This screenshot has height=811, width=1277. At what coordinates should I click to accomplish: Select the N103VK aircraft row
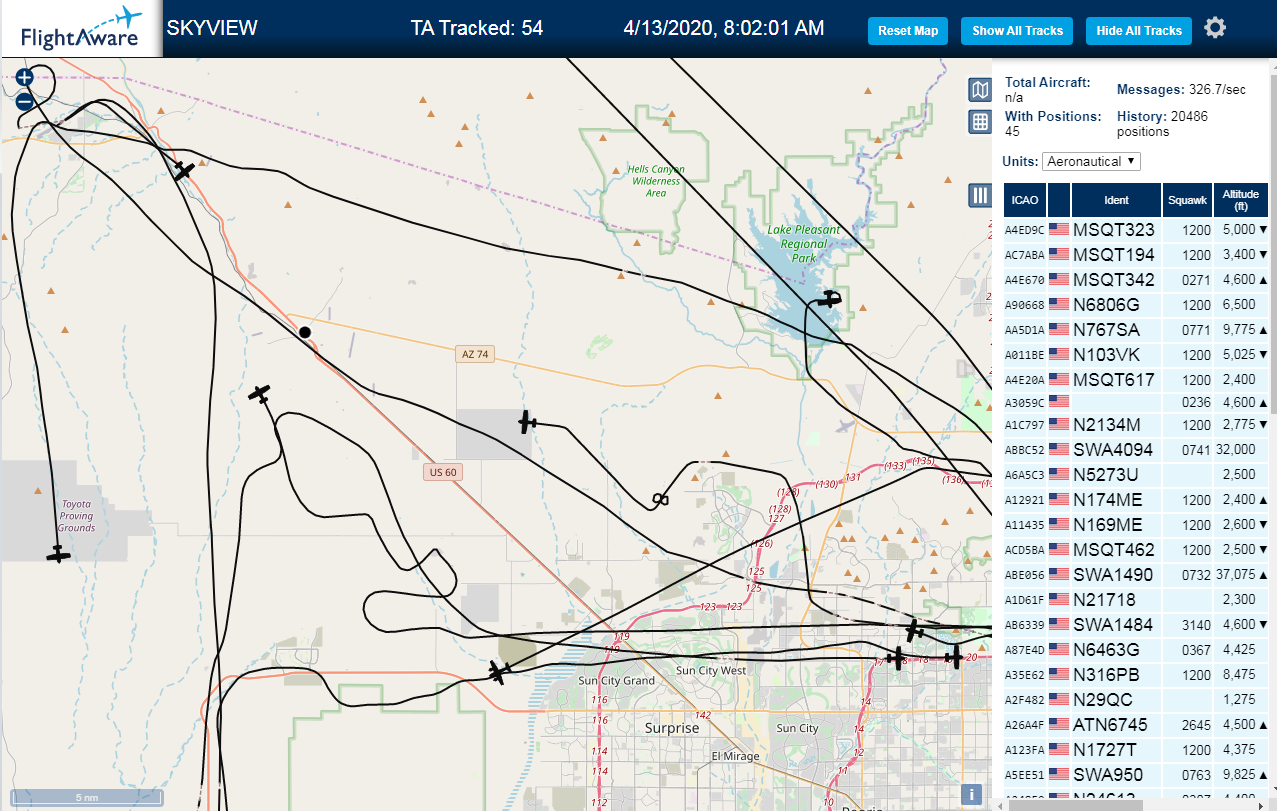pos(1137,354)
